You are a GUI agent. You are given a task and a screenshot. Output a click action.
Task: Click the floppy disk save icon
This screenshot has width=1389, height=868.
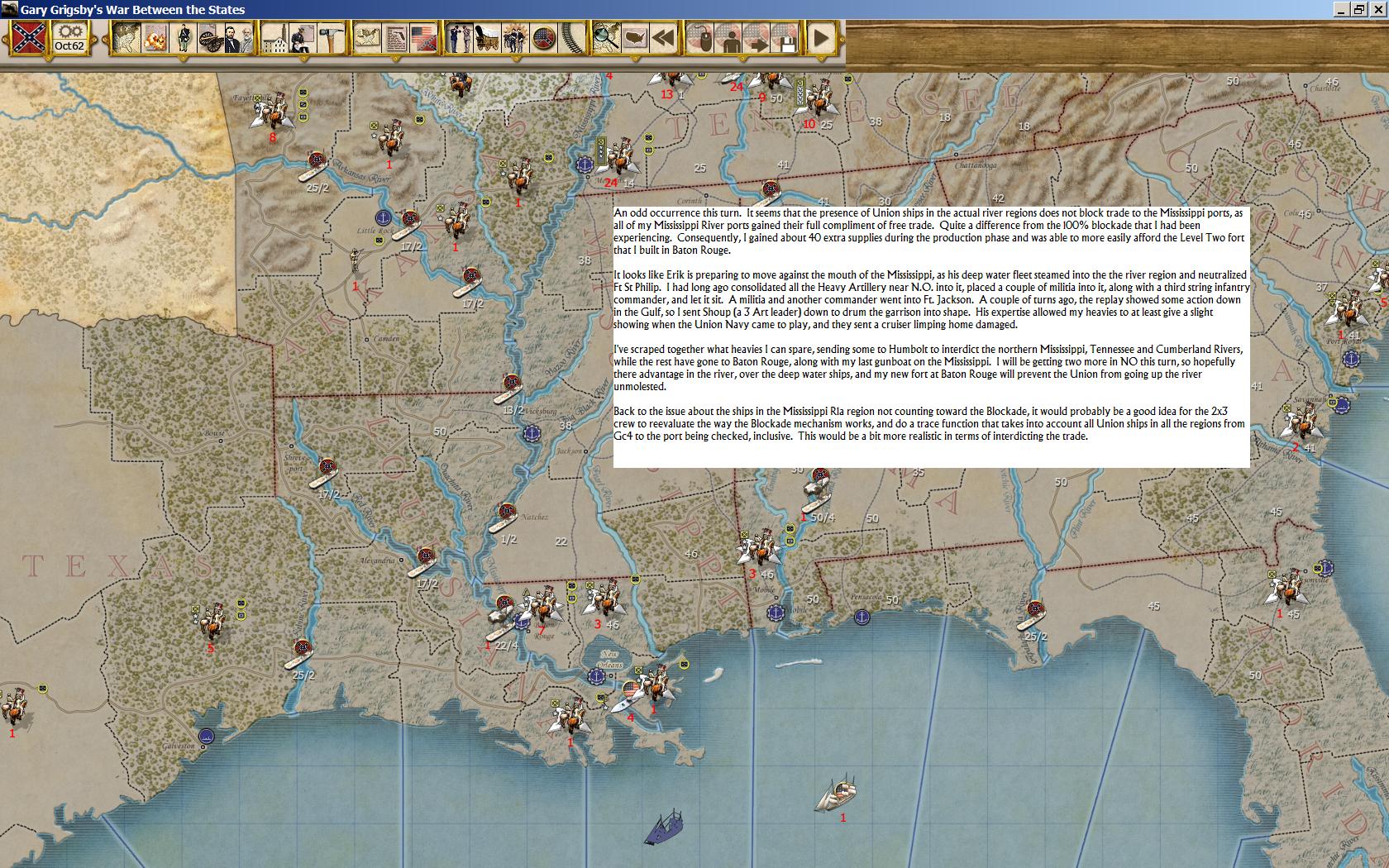coord(785,38)
